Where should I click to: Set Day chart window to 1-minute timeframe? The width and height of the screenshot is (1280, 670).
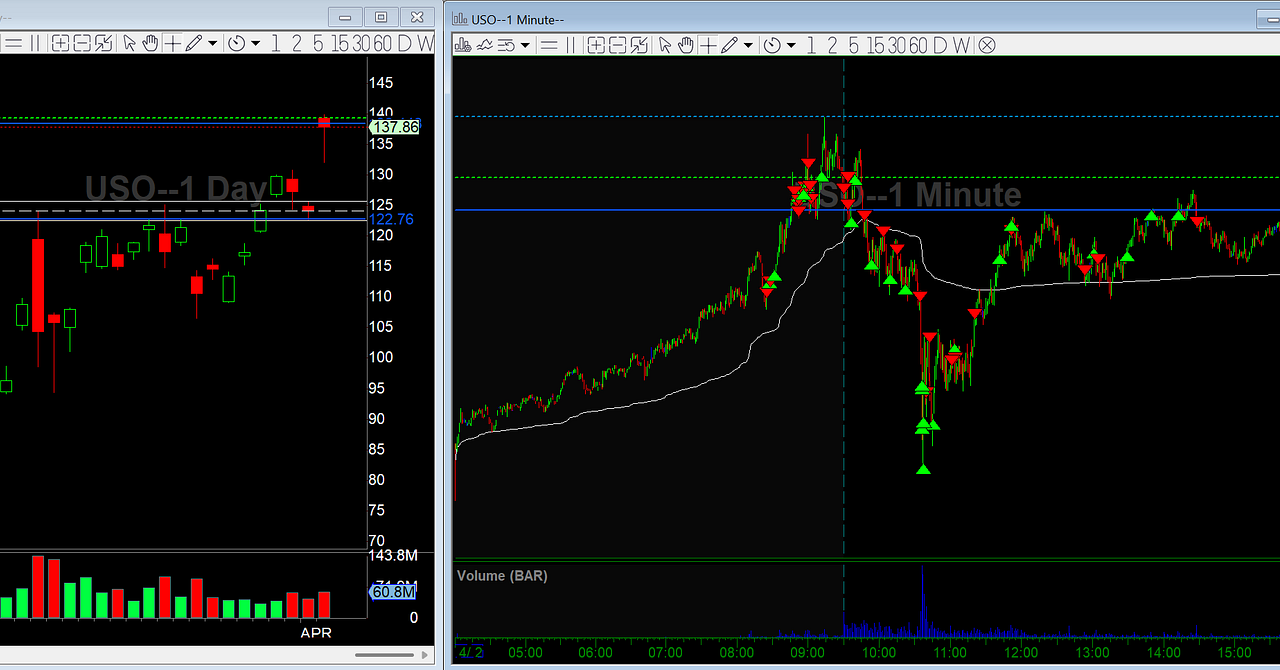pyautogui.click(x=275, y=43)
